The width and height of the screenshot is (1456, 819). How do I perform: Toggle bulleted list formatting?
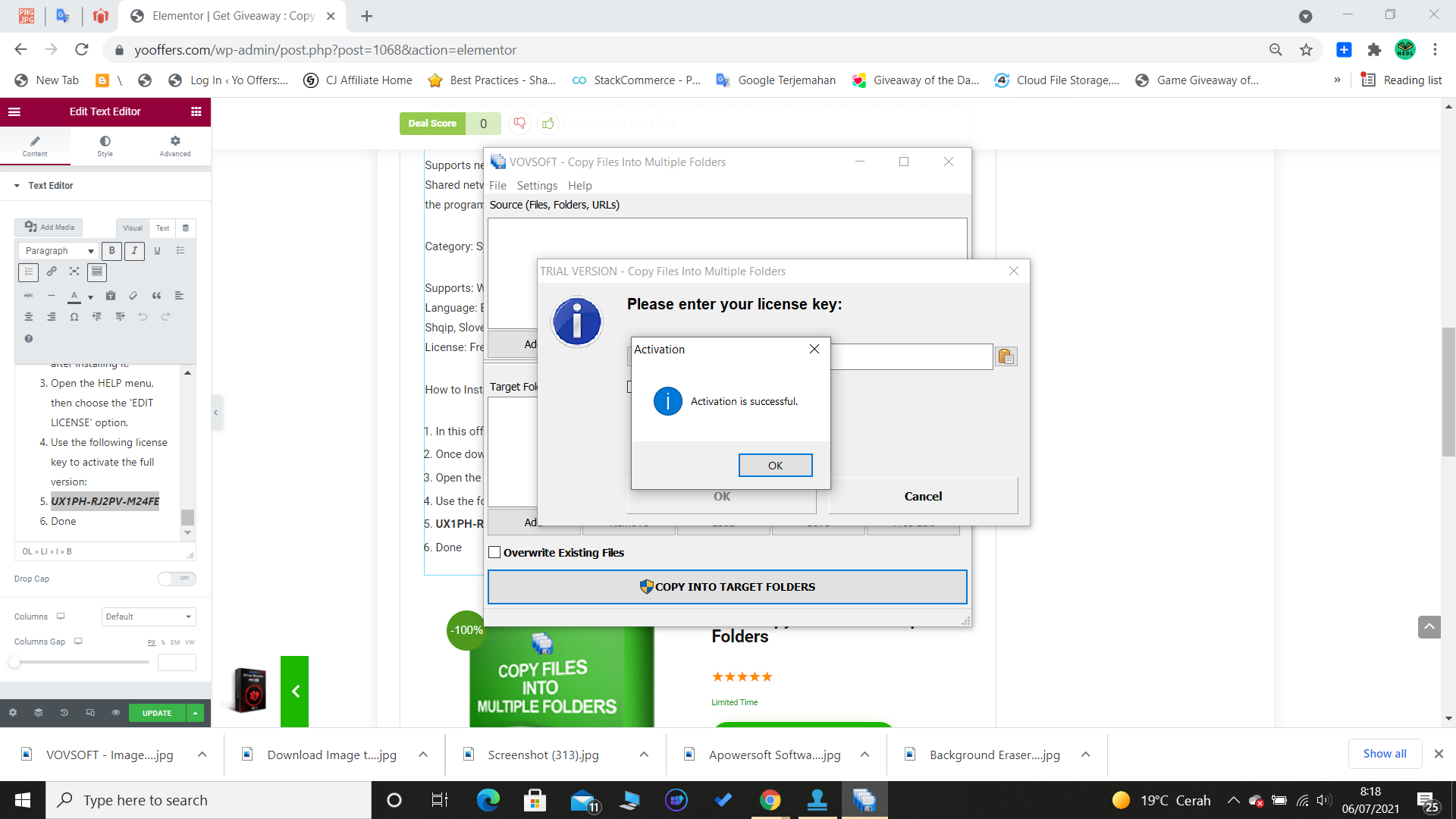[x=180, y=251]
